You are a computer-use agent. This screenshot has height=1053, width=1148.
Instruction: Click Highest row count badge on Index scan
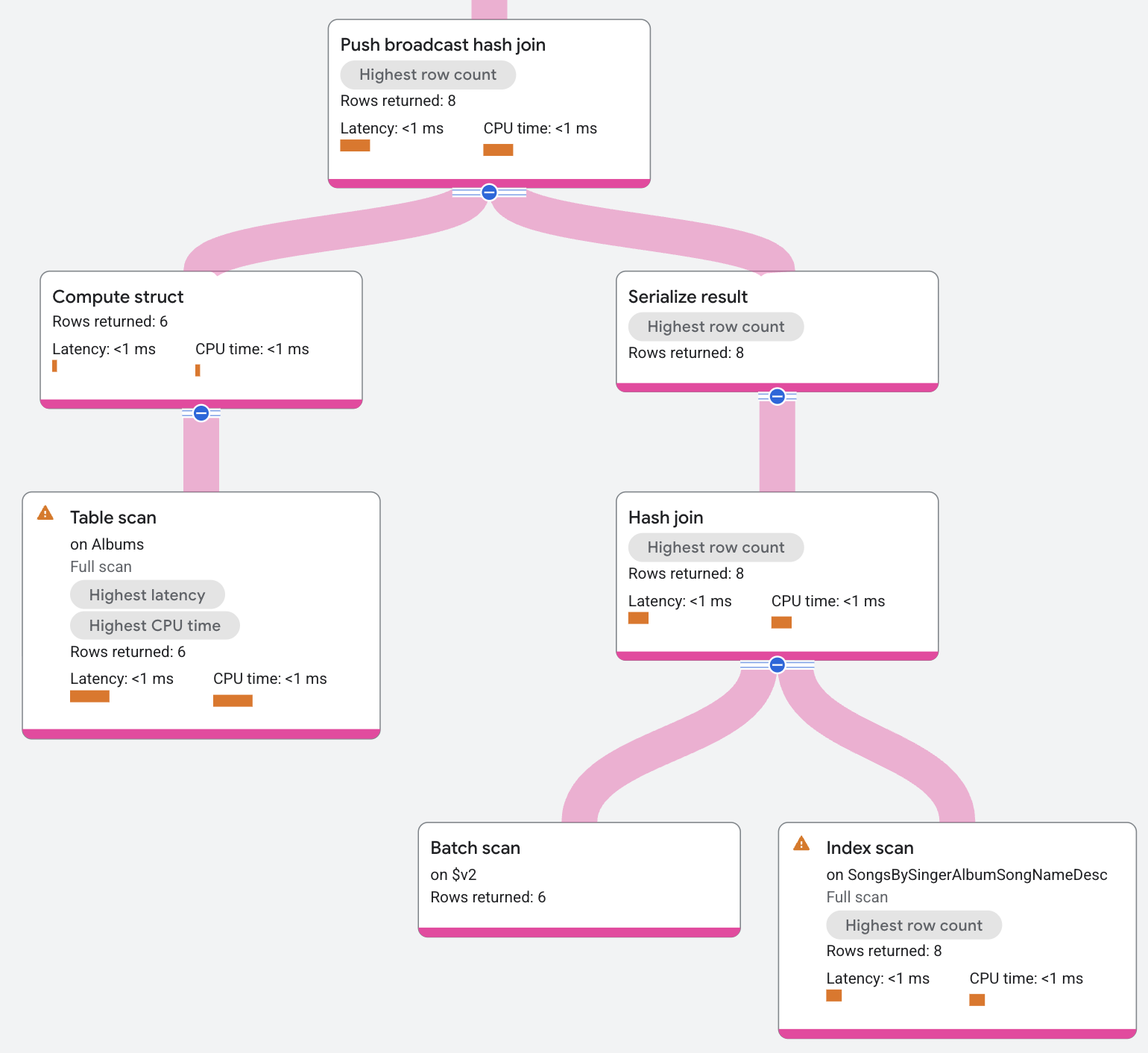[x=913, y=925]
